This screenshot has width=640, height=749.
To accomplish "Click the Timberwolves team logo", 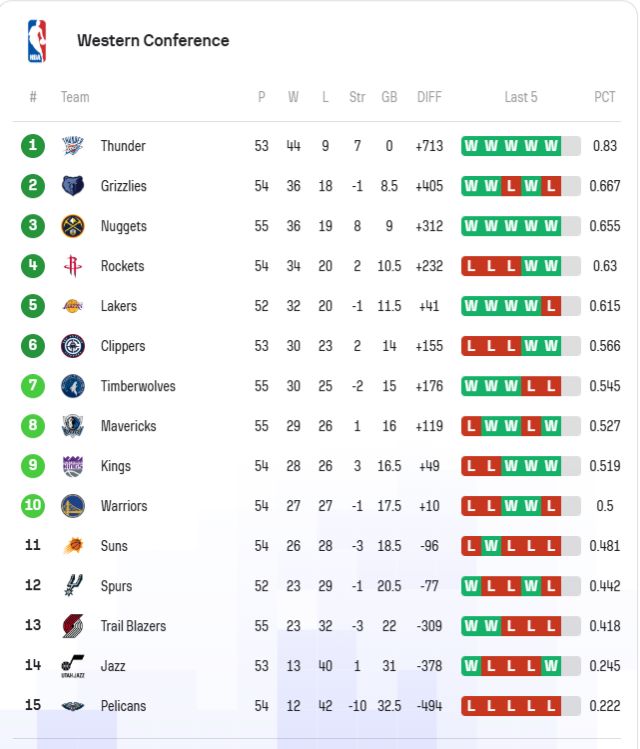I will click(73, 386).
